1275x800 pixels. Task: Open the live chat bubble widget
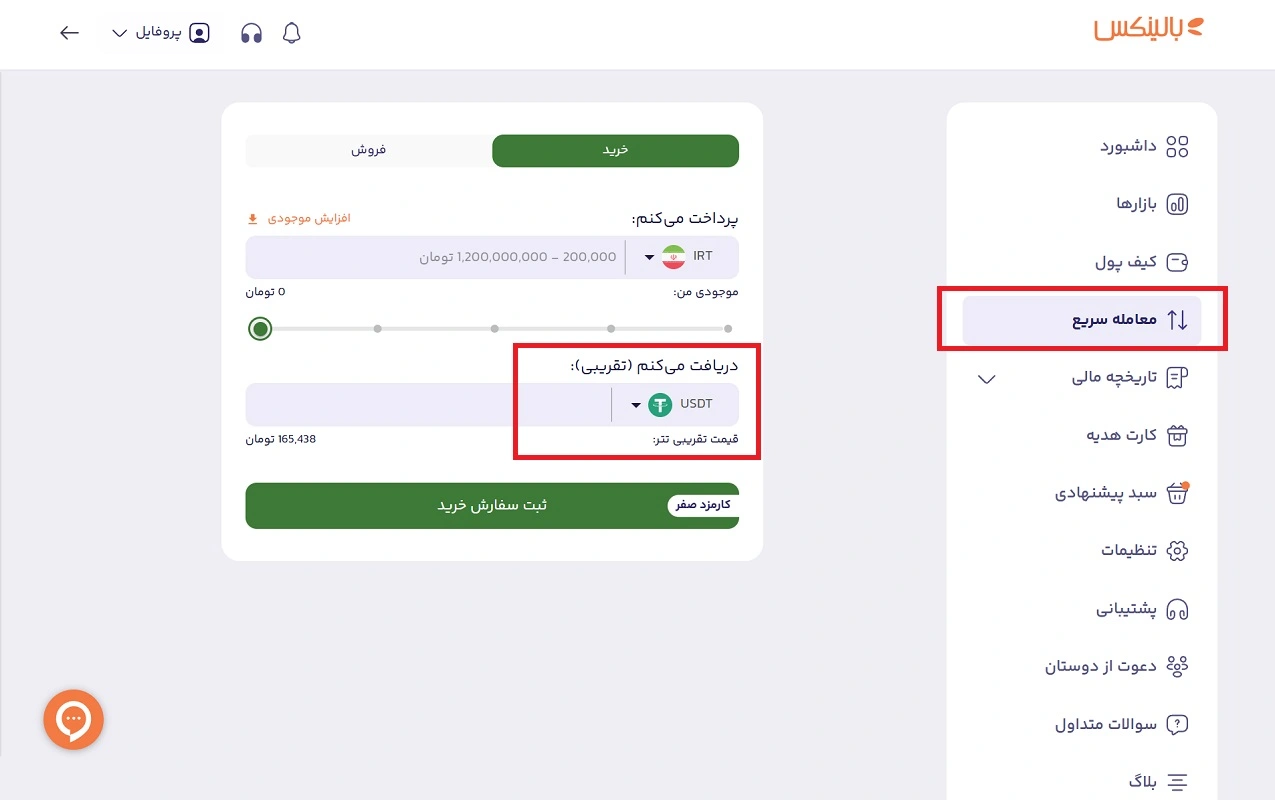click(73, 719)
